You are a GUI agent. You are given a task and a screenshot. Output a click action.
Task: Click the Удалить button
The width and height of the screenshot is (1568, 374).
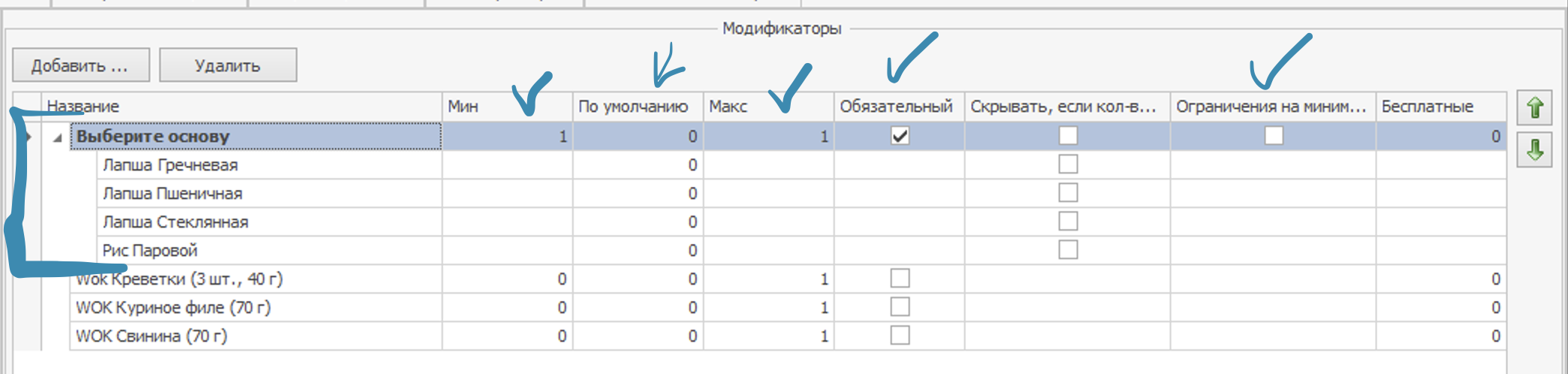[x=228, y=65]
